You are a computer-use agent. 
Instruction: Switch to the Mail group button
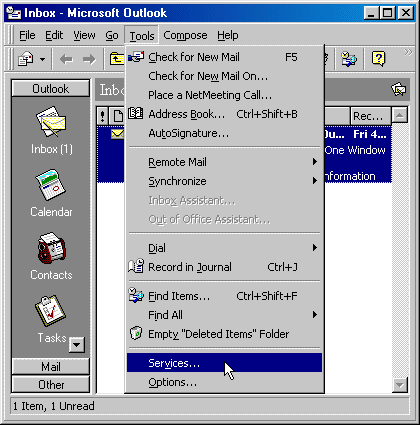(x=51, y=367)
